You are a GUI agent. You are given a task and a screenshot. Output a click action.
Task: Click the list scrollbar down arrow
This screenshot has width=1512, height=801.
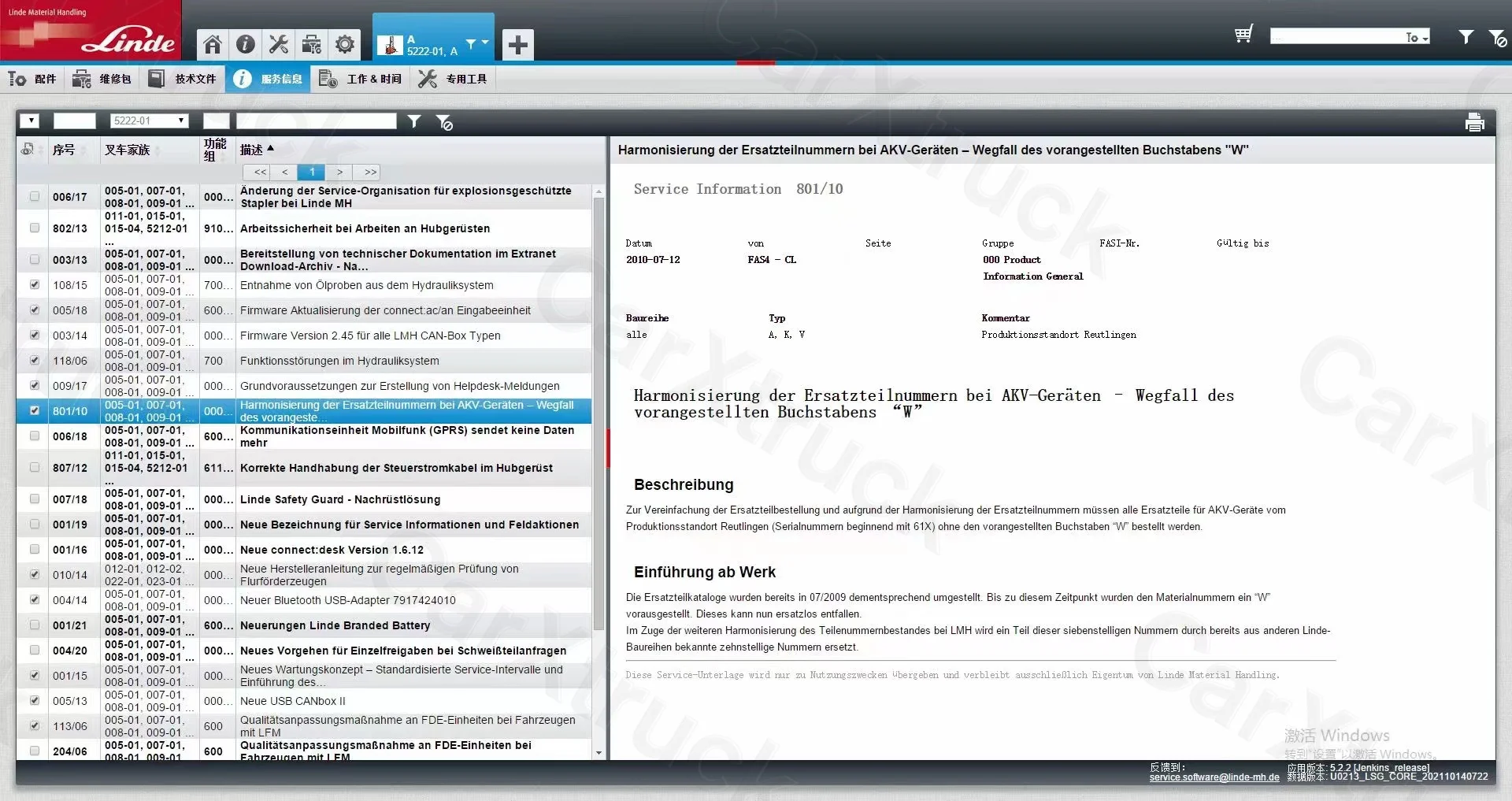click(x=598, y=753)
